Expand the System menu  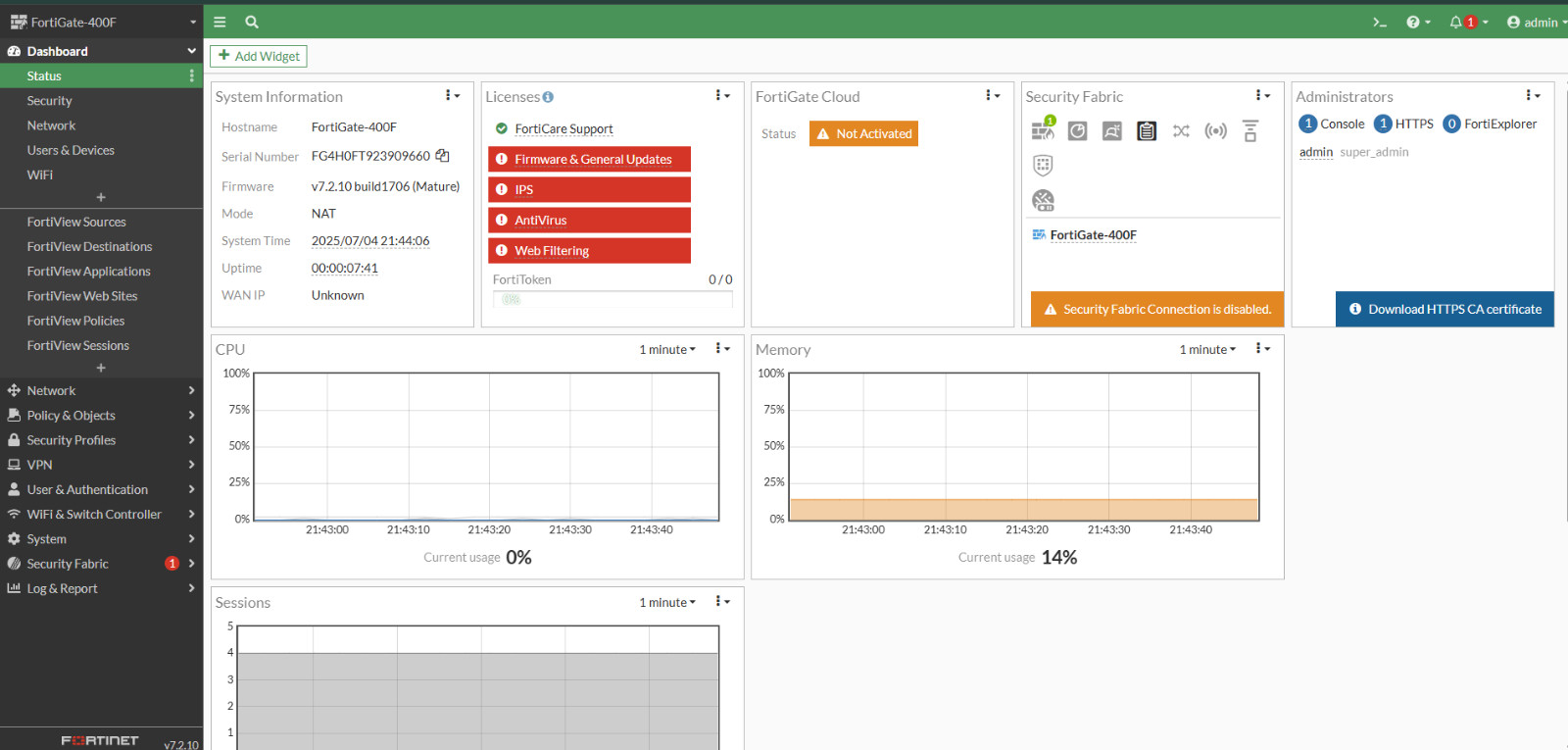102,539
